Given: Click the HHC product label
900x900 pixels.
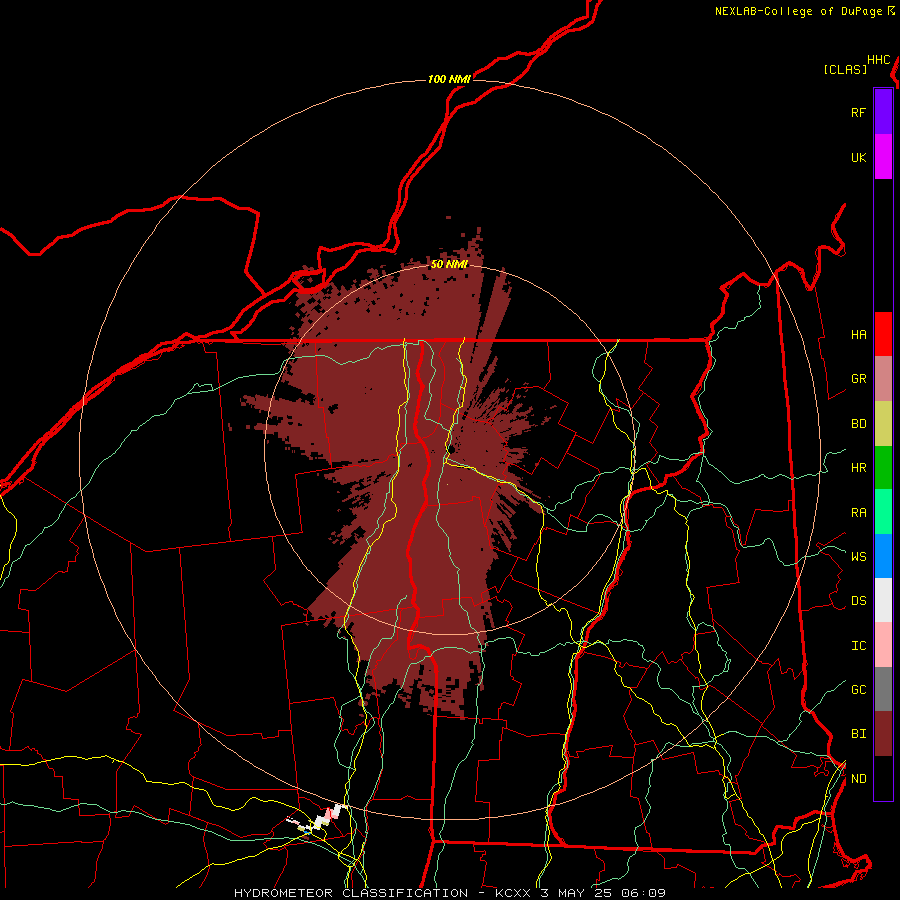Looking at the screenshot, I should pyautogui.click(x=878, y=60).
